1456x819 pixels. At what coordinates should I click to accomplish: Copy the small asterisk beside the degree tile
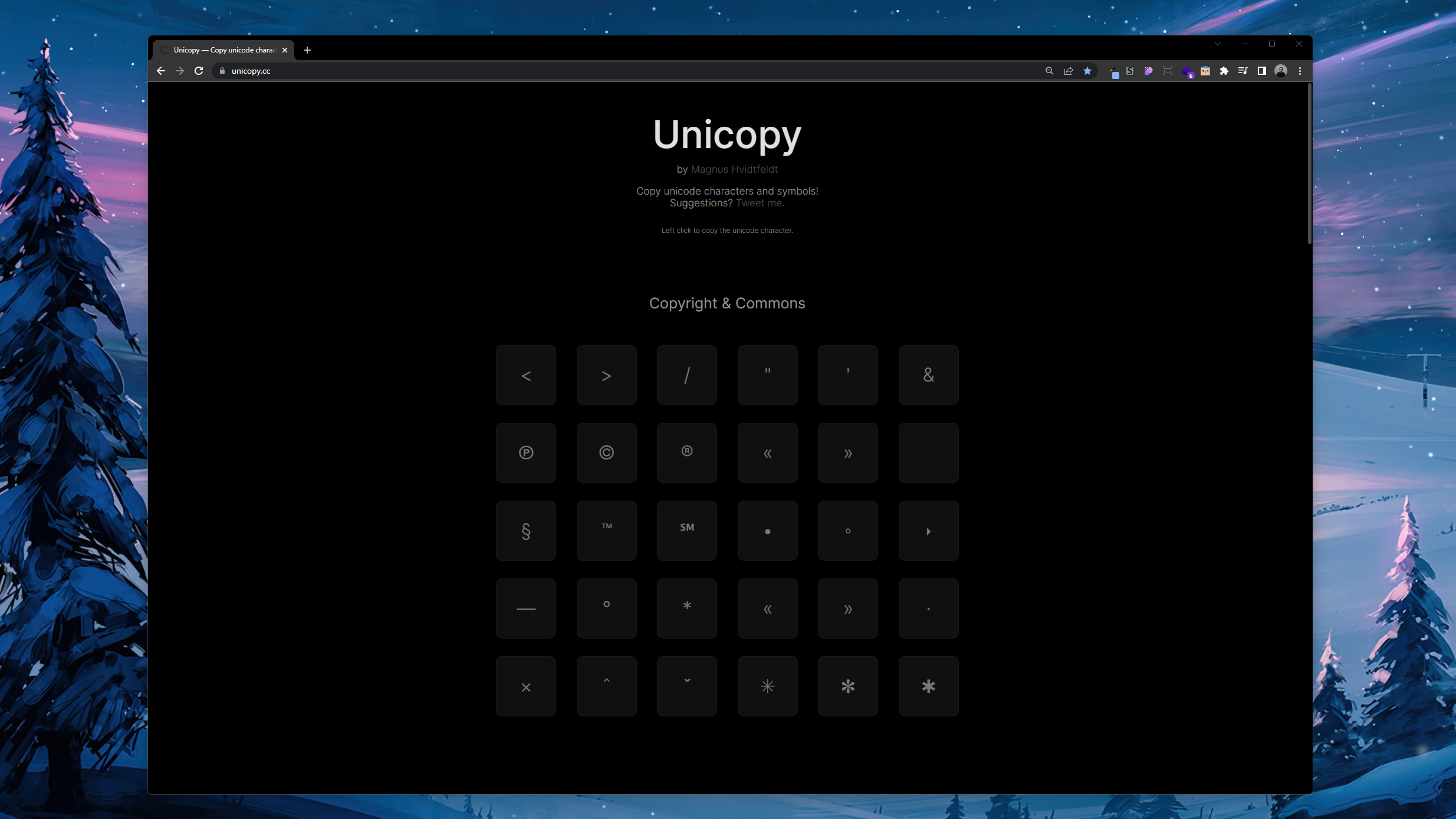686,609
